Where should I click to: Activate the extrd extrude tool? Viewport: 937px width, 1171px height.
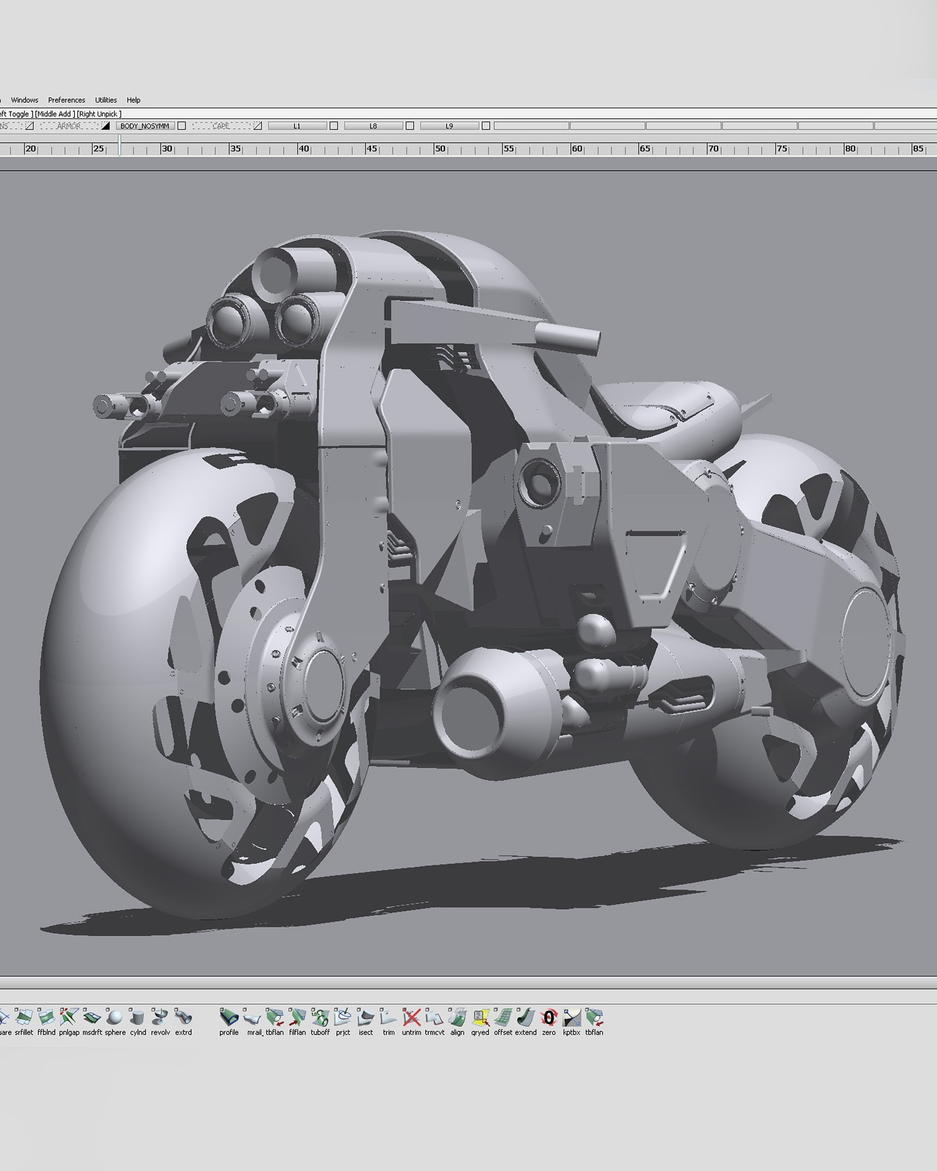183,1018
